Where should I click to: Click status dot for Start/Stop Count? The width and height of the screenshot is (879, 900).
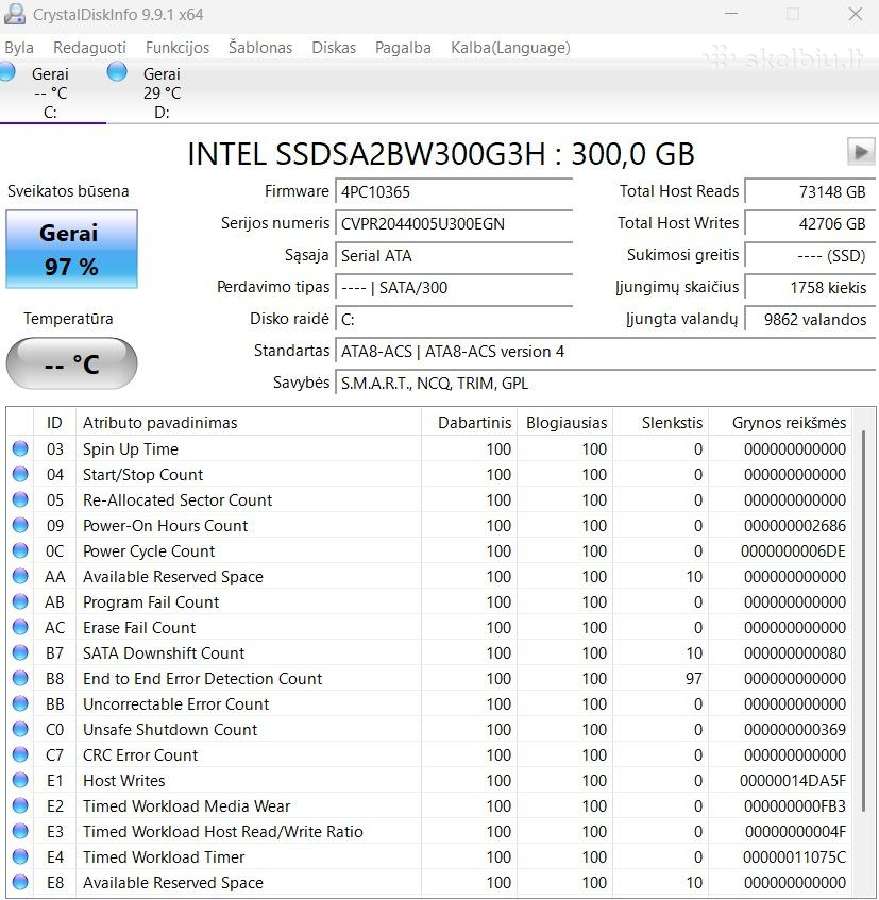(21, 474)
